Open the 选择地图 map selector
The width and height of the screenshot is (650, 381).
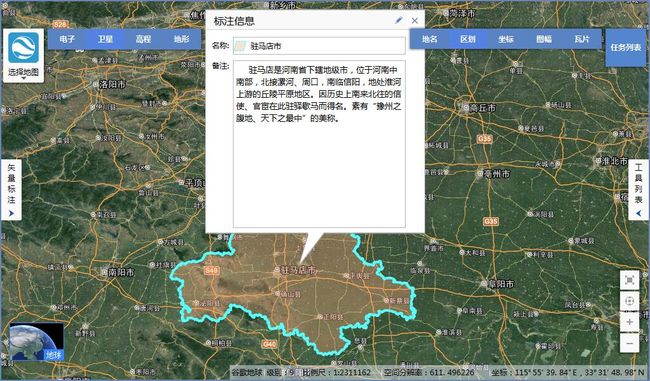24,55
